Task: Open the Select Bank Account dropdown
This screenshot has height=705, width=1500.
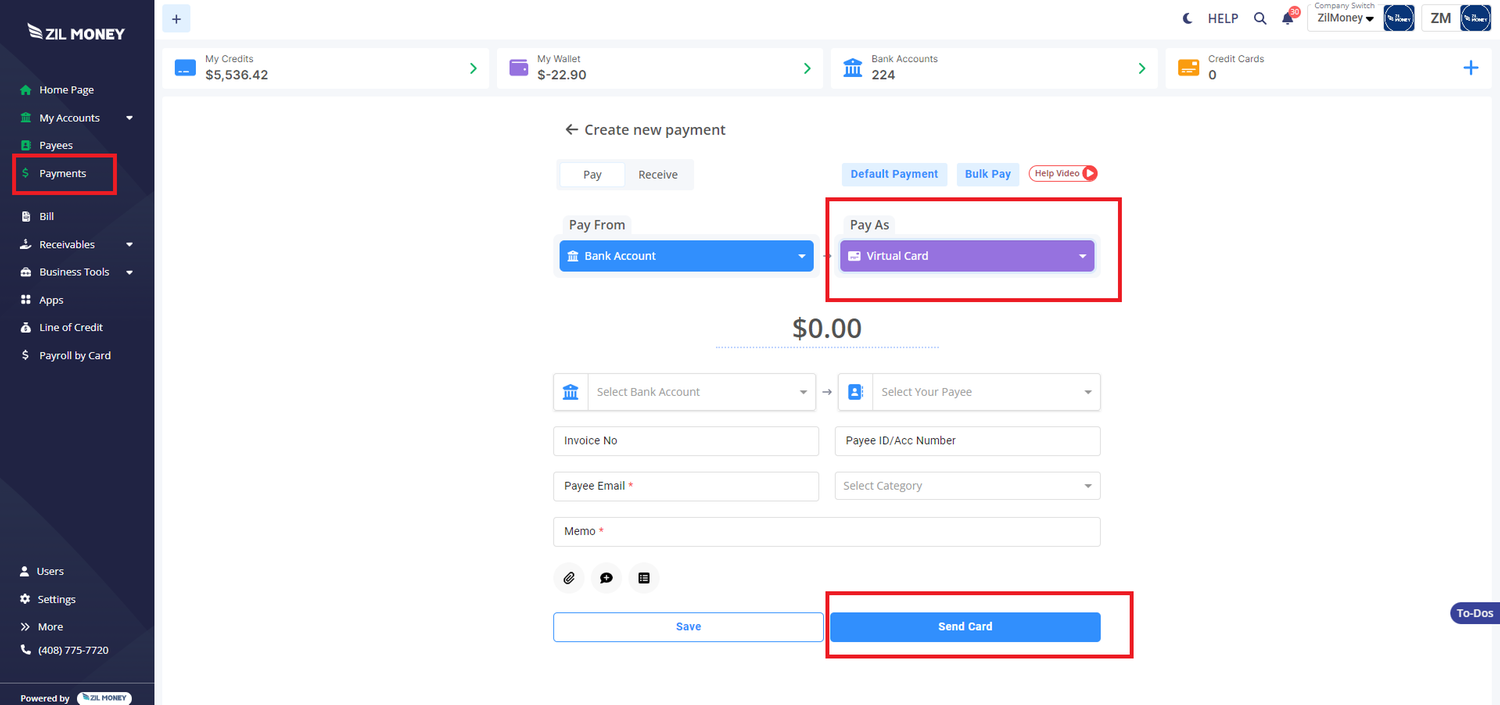Action: pyautogui.click(x=702, y=392)
